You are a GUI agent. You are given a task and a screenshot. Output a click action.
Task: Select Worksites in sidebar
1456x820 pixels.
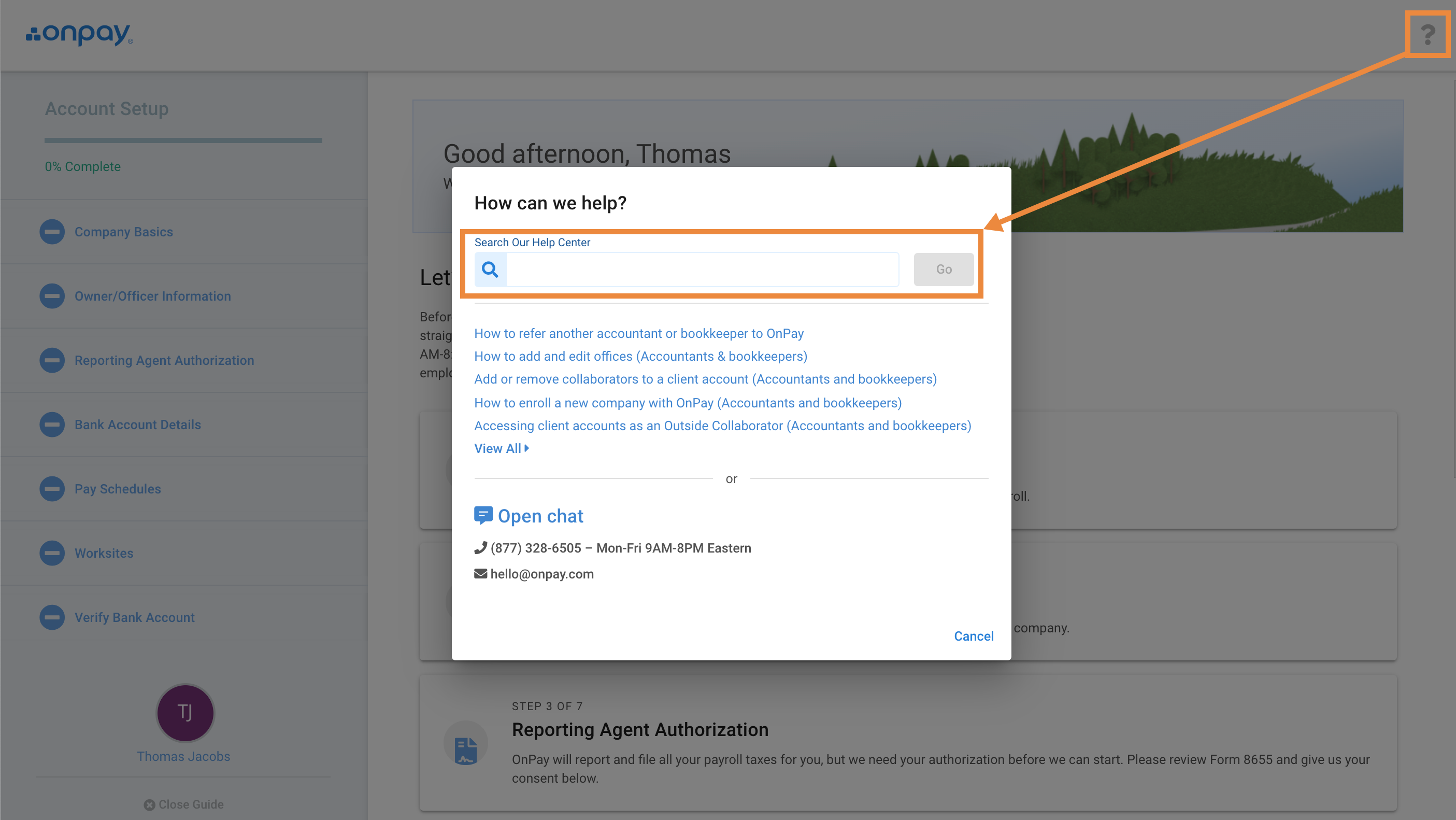104,553
